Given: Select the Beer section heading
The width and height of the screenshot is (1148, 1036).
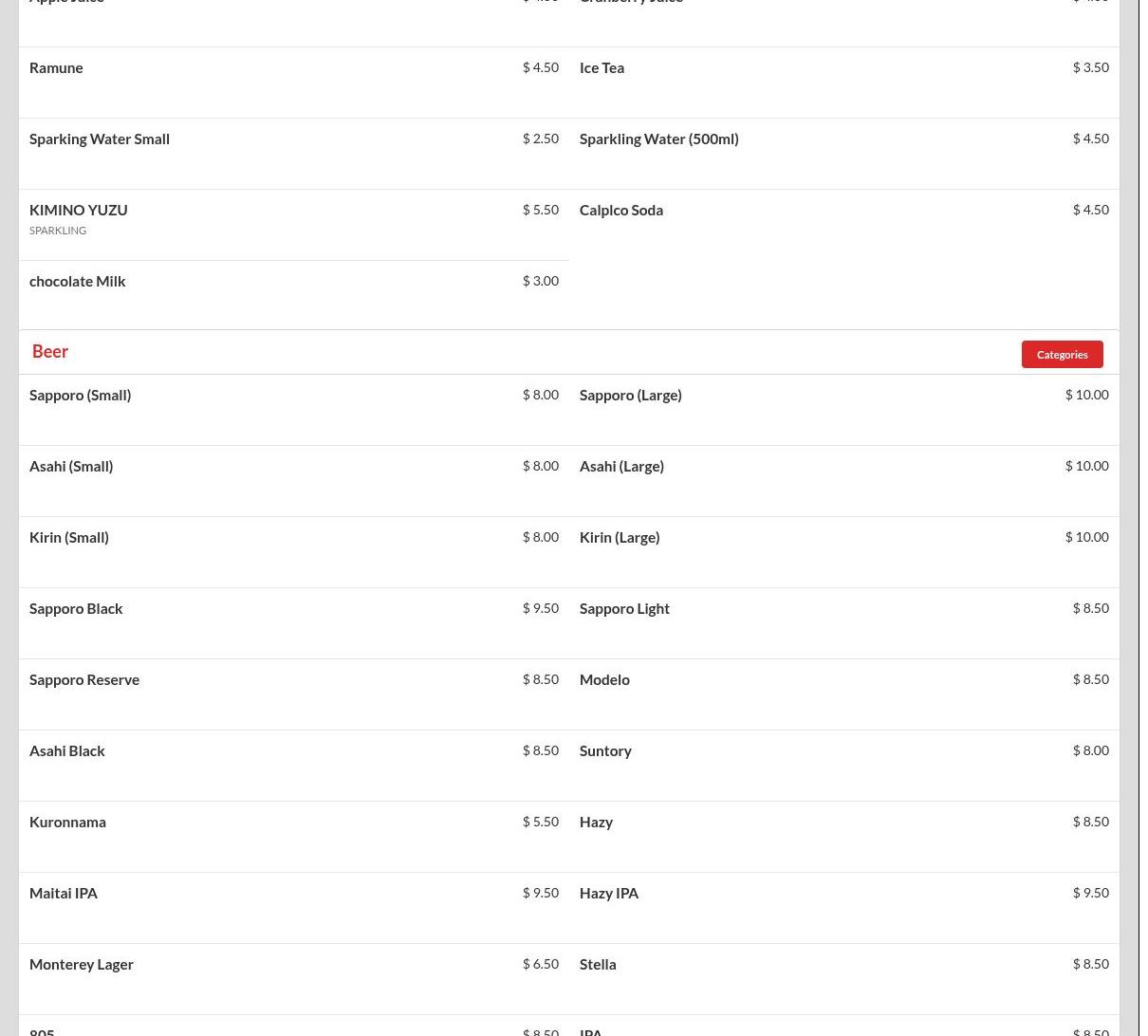Looking at the screenshot, I should 50,351.
